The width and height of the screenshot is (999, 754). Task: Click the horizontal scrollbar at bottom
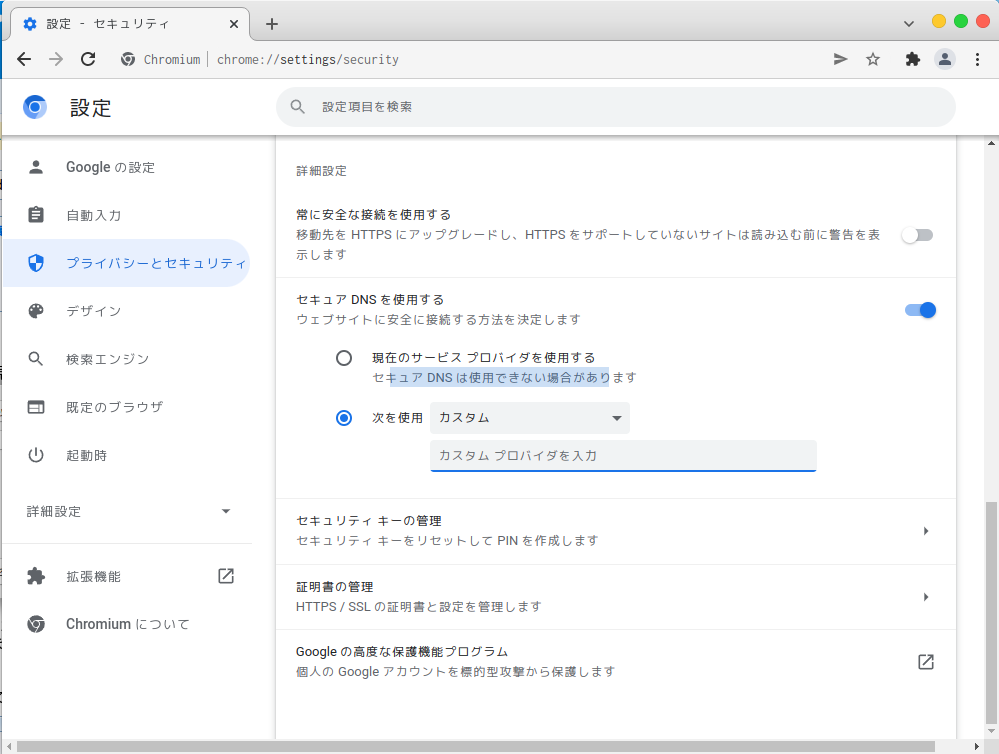[475, 746]
